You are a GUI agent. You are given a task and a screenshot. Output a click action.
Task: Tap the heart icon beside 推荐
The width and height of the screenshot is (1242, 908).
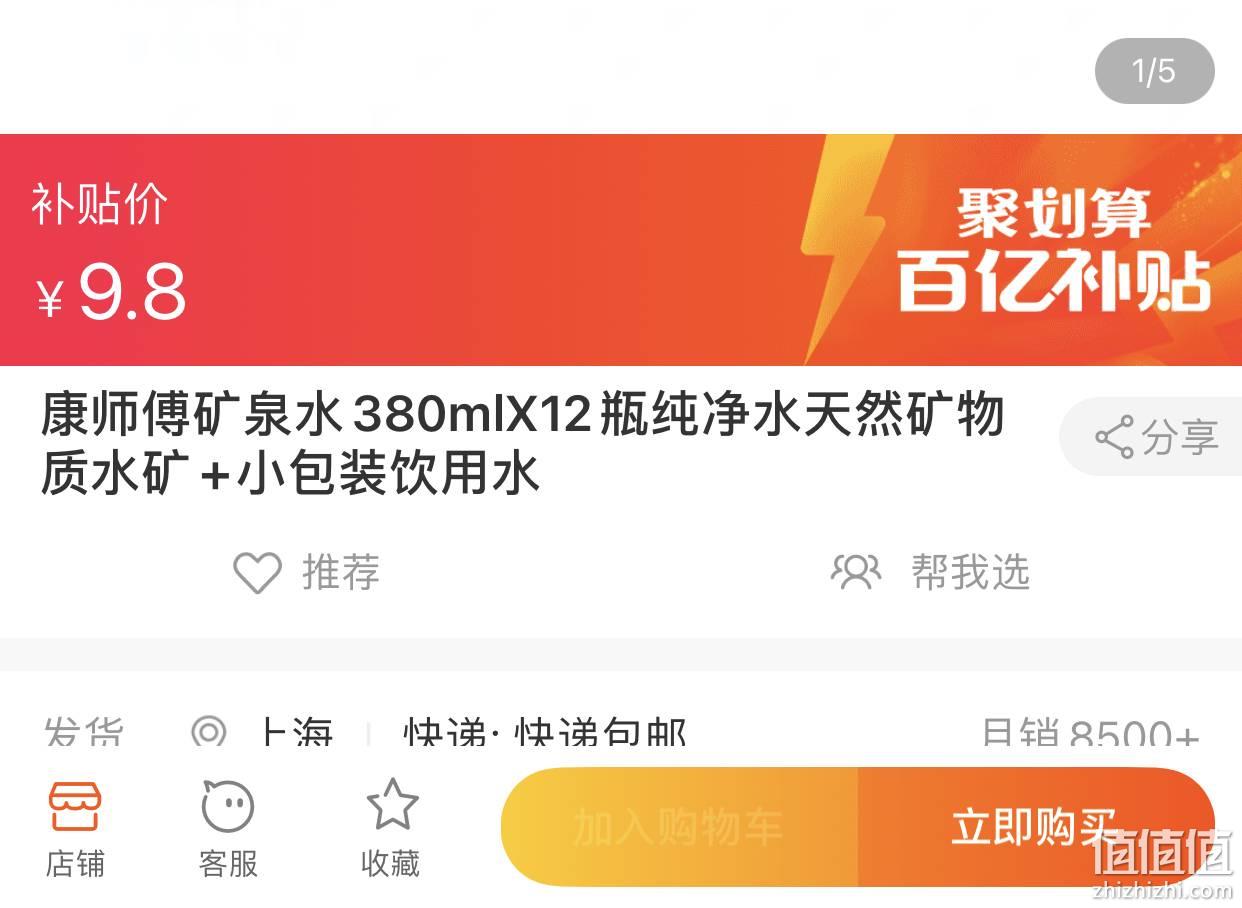pyautogui.click(x=257, y=573)
